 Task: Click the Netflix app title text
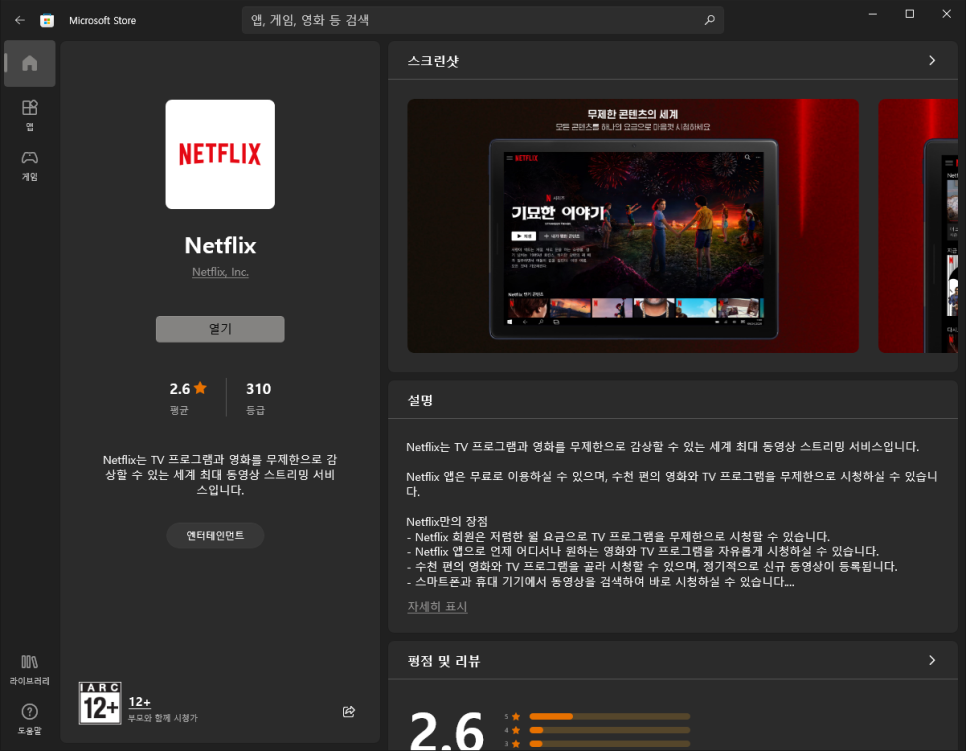pyautogui.click(x=220, y=245)
